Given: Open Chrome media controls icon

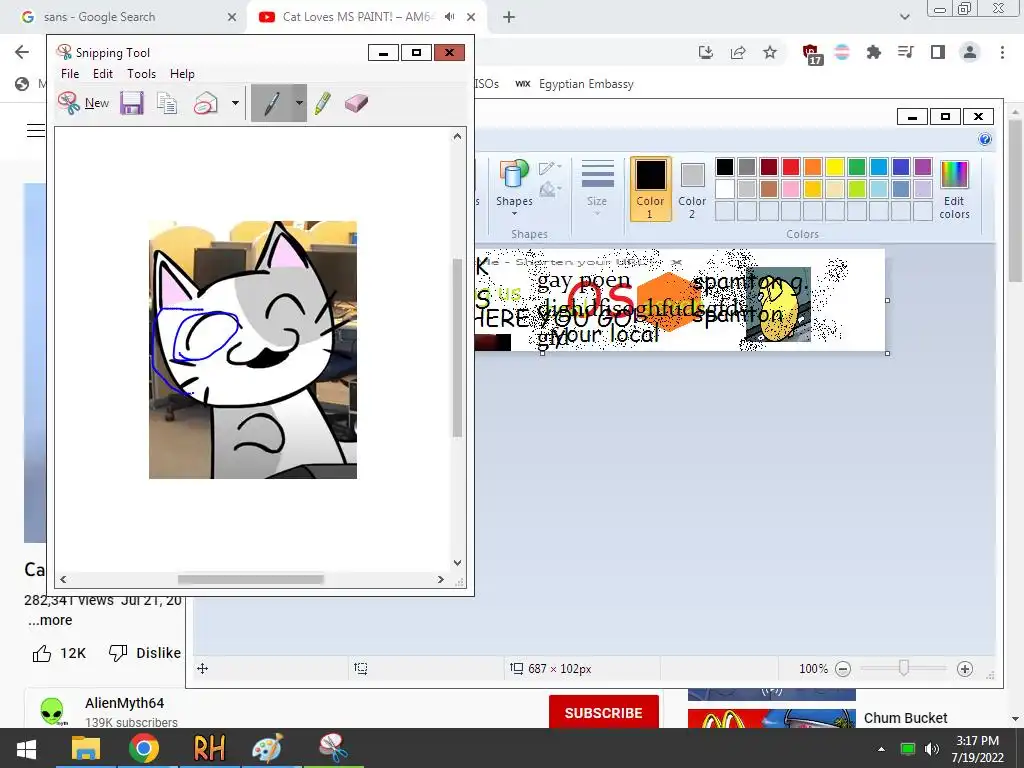Looking at the screenshot, I should (905, 52).
